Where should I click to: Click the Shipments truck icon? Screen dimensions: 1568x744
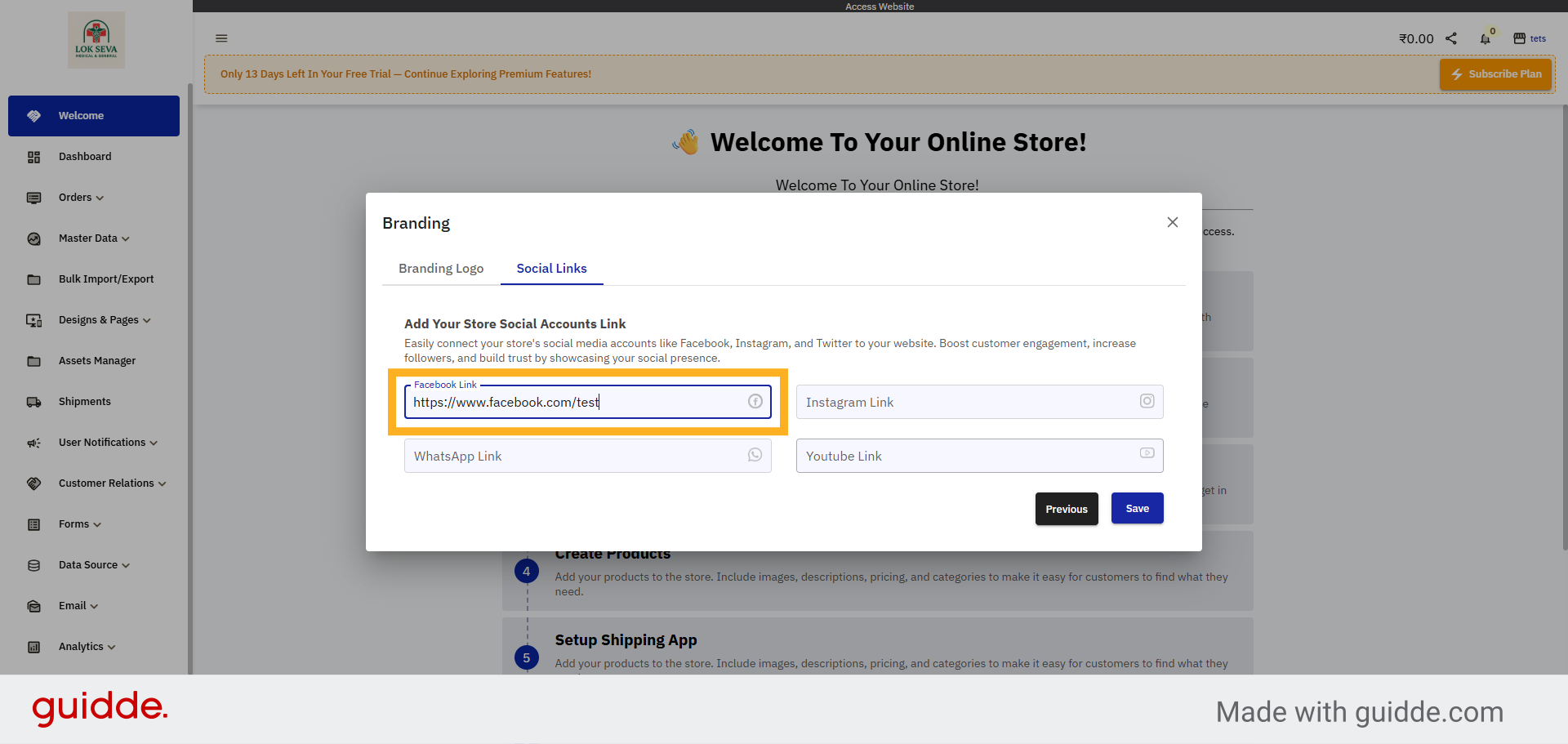[x=33, y=401]
